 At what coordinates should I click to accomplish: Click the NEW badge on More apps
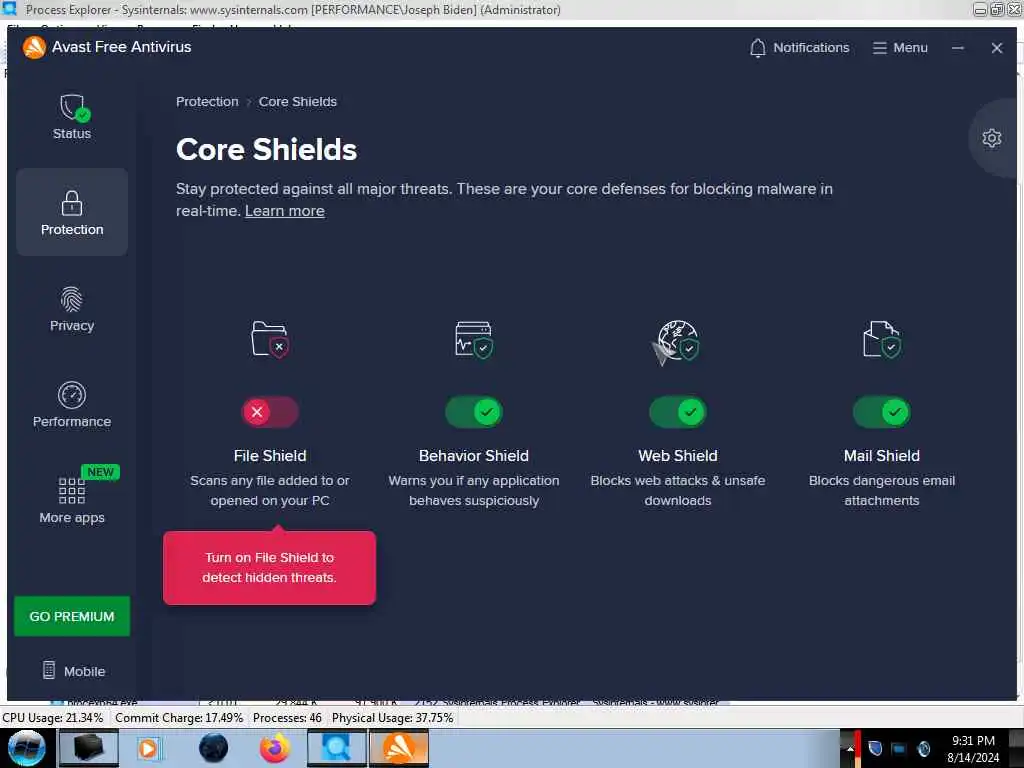(x=100, y=472)
